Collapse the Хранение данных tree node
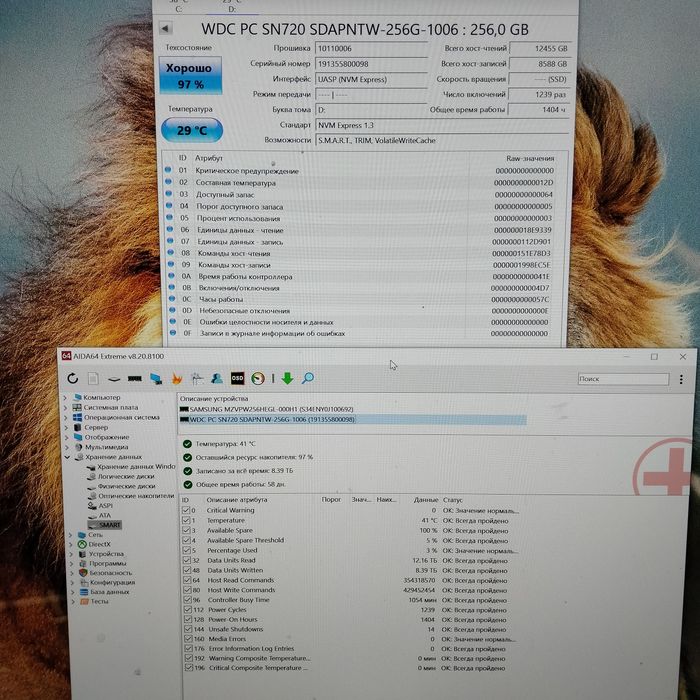Viewport: 700px width, 700px height. (x=67, y=457)
